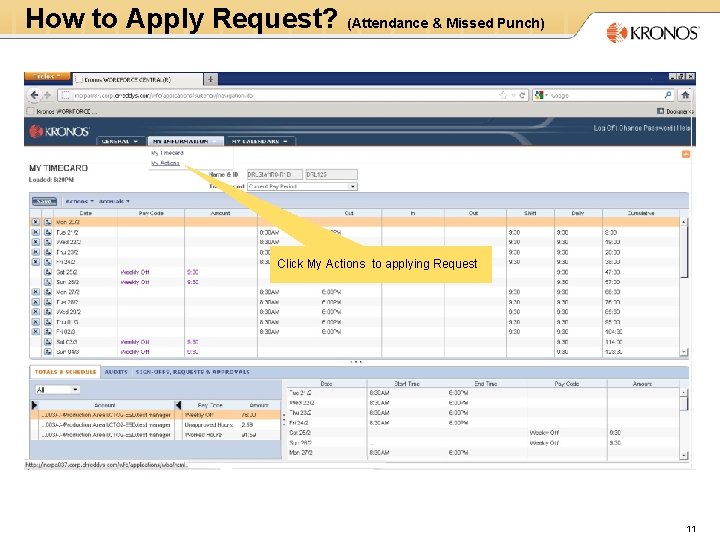This screenshot has width=720, height=540.
Task: Click the Save button
Action: click(x=44, y=201)
